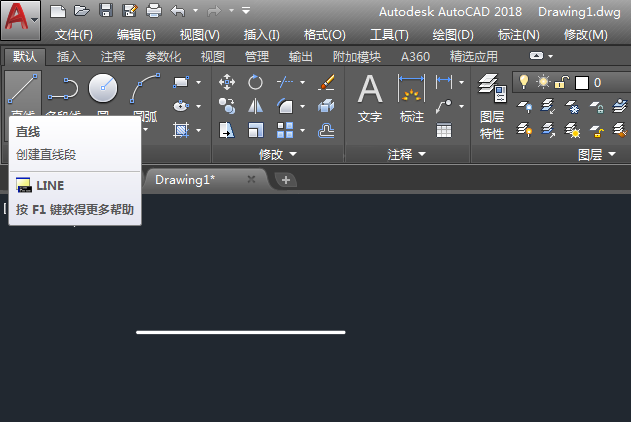Activate the Mirror tool

255,106
